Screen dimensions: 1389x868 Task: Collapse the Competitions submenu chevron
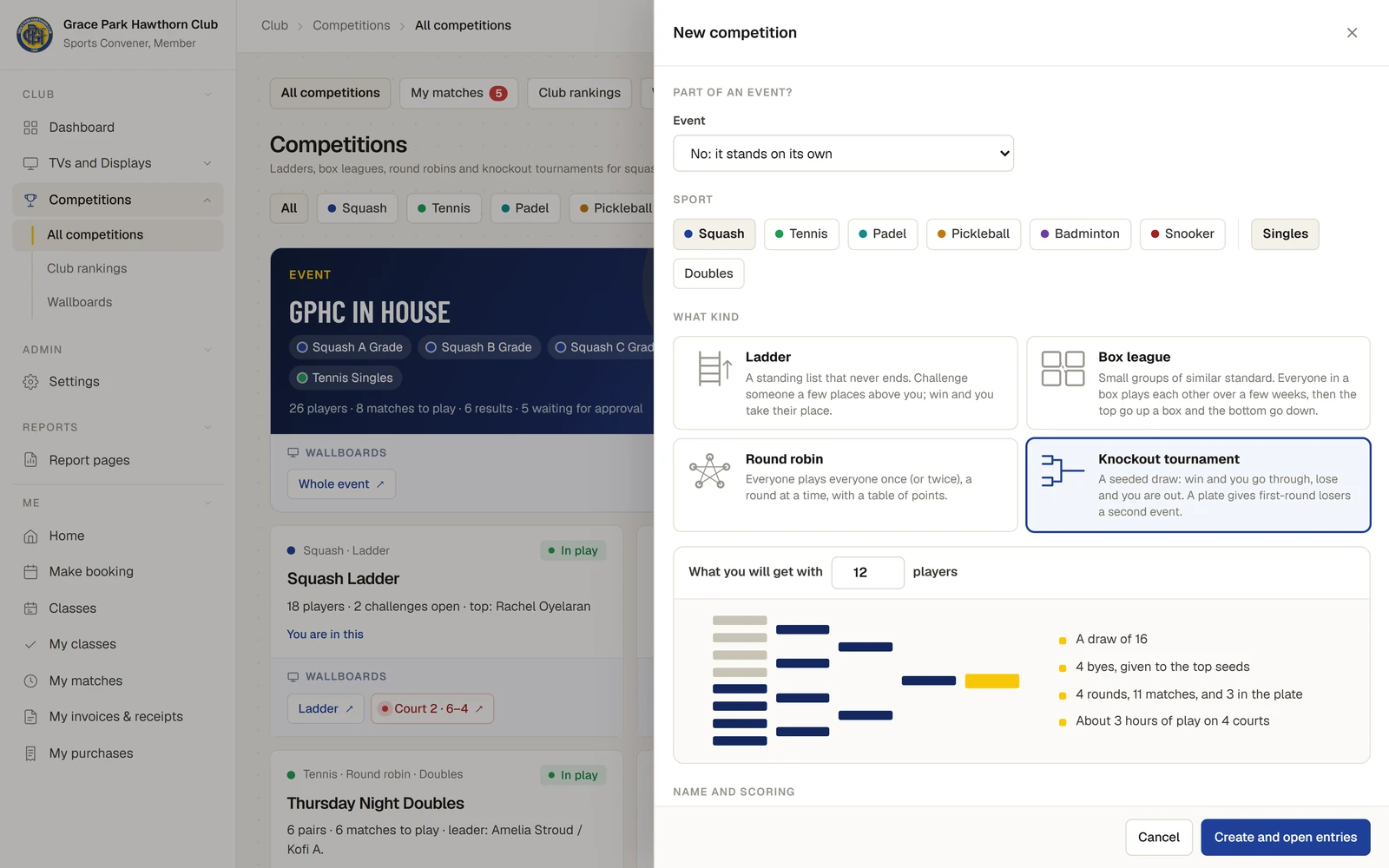coord(207,201)
